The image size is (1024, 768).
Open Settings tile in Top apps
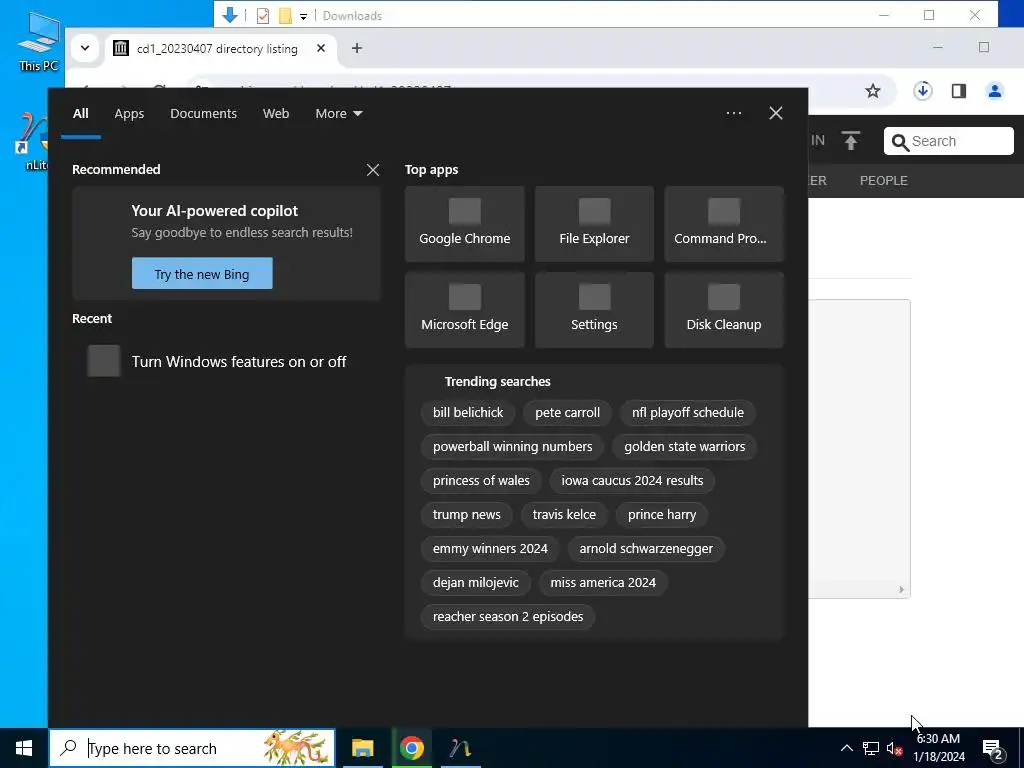point(594,310)
